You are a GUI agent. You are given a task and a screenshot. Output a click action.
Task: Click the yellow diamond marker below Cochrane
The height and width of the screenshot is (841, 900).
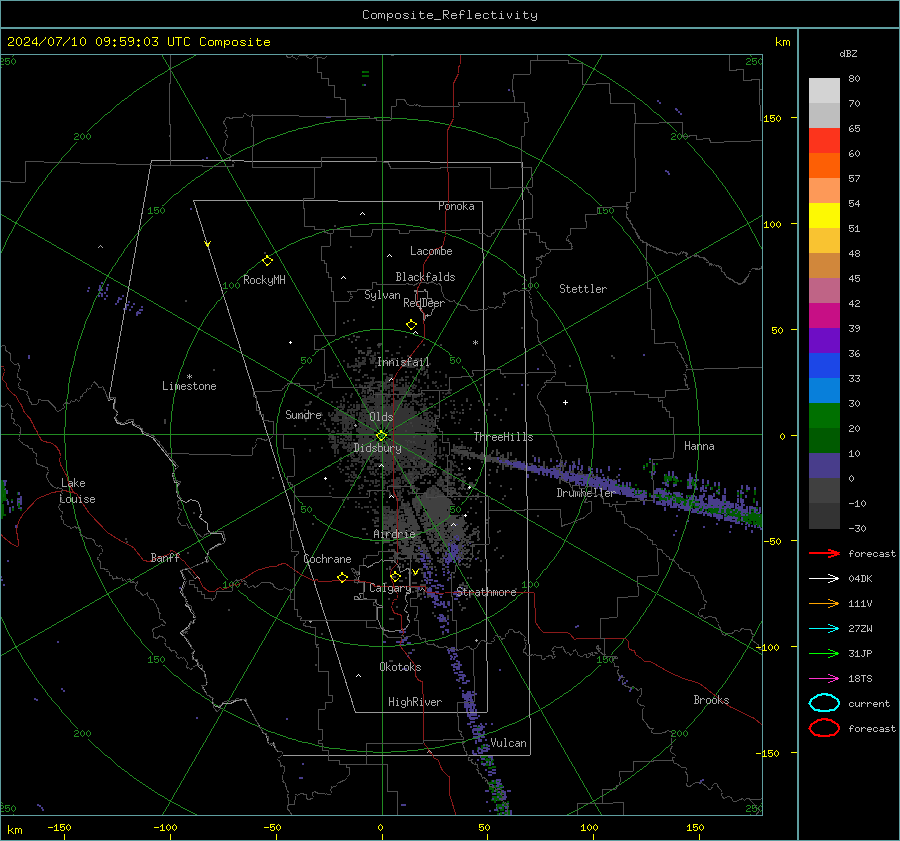click(x=342, y=577)
